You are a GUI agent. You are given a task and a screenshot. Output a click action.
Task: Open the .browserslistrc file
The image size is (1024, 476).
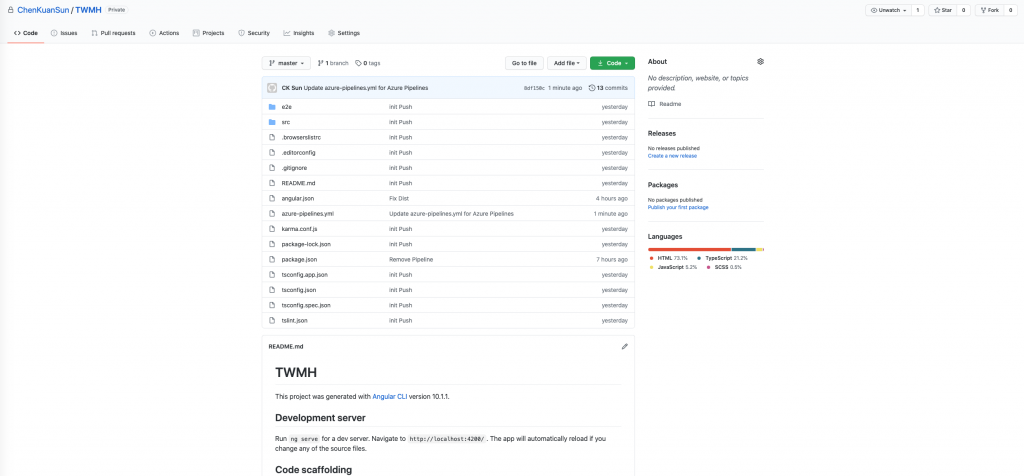click(x=301, y=137)
